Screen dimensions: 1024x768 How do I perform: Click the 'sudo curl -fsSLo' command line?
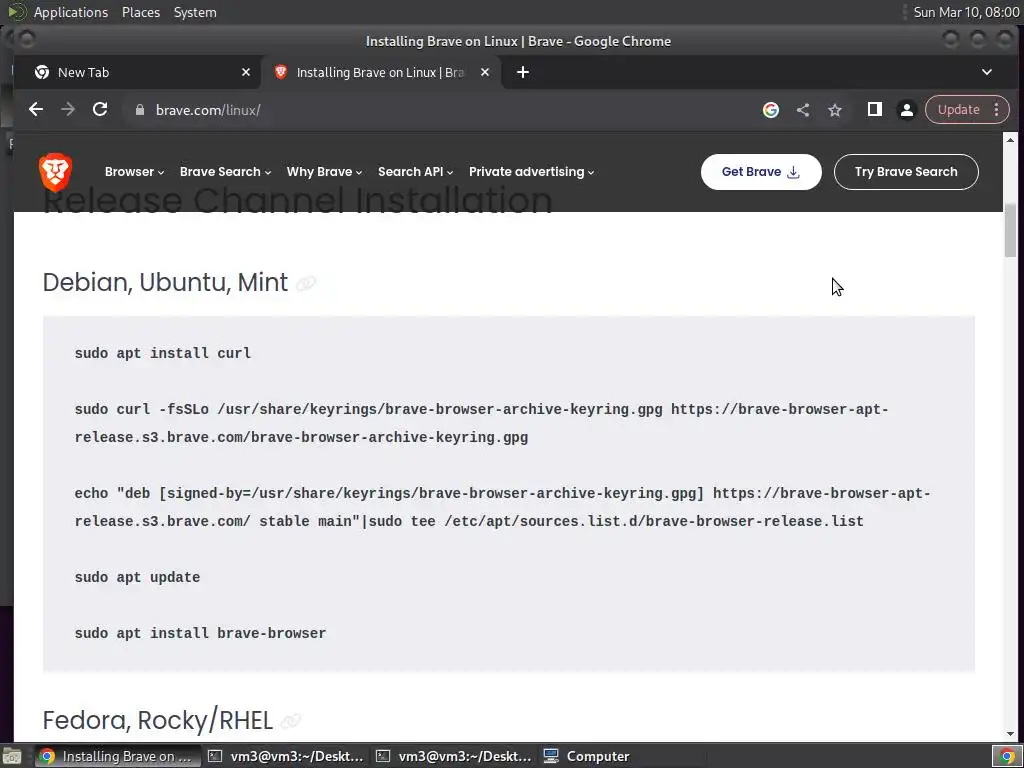[481, 423]
